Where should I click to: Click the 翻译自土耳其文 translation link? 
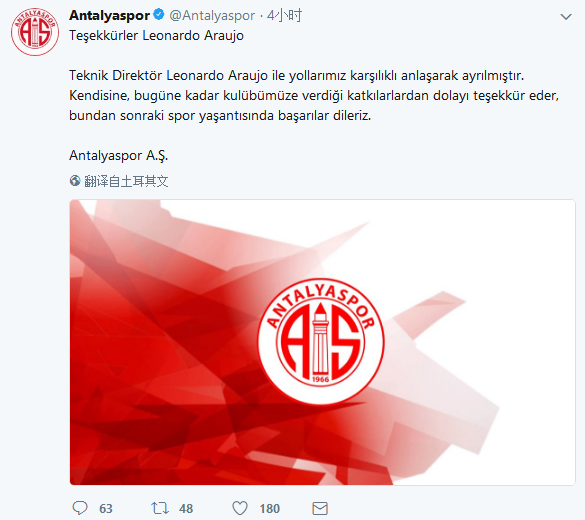point(126,181)
